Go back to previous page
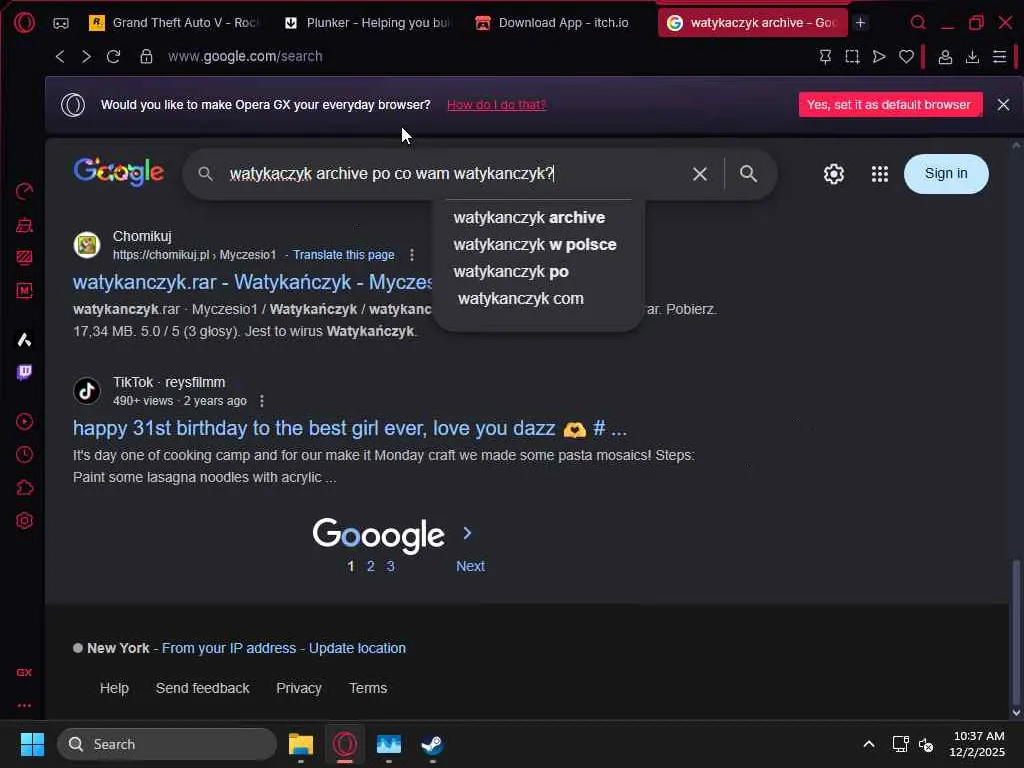This screenshot has height=768, width=1024. (x=60, y=57)
